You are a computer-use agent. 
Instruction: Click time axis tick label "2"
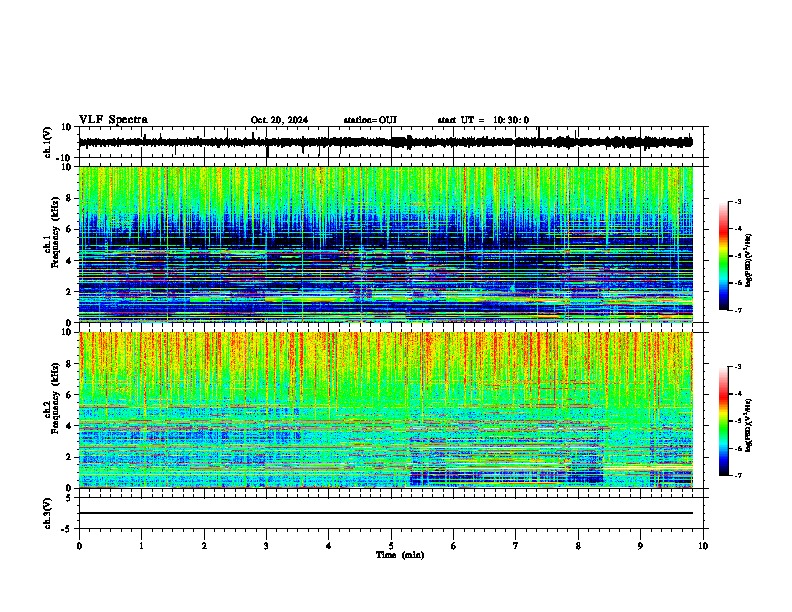pyautogui.click(x=204, y=546)
